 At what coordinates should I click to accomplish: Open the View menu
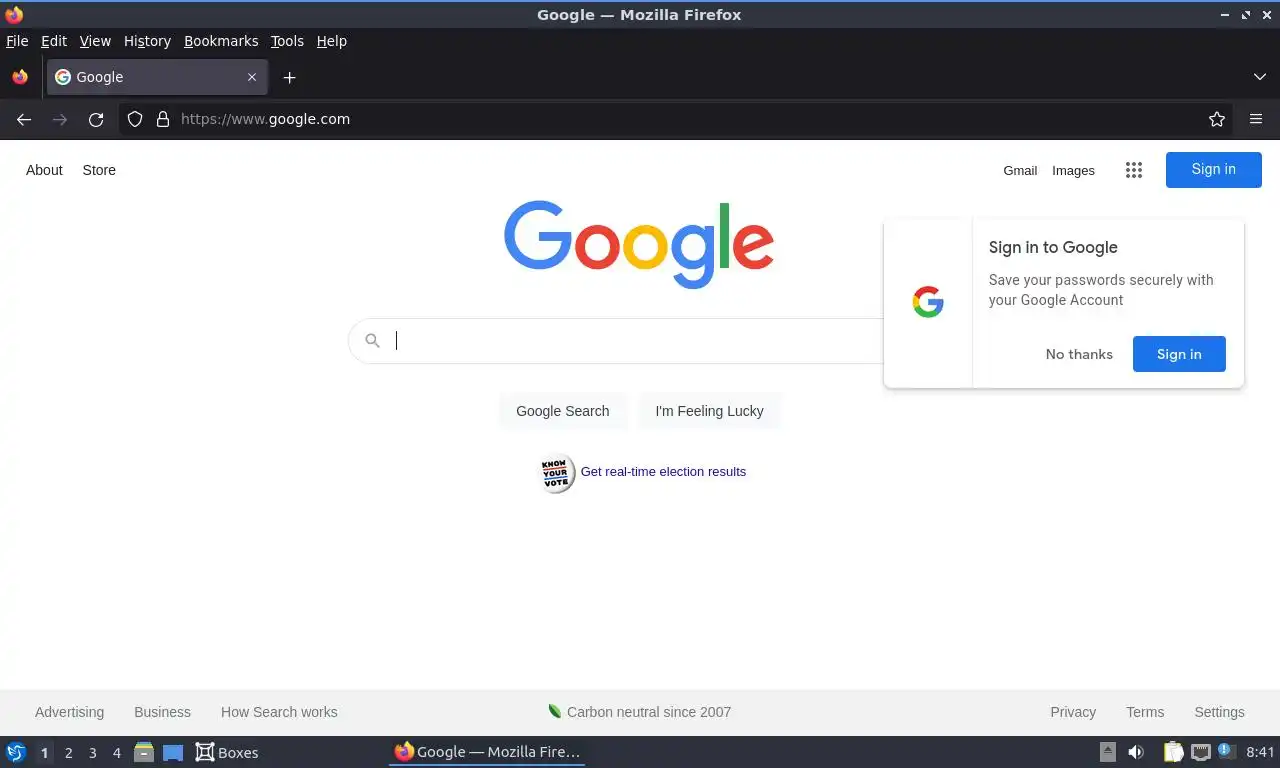point(95,41)
